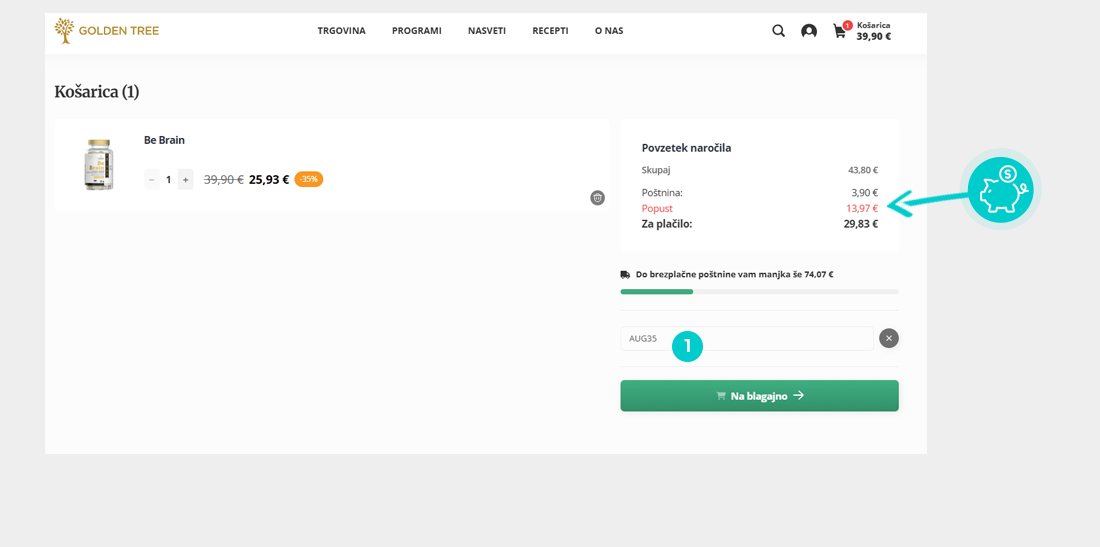Click the free shipping progress bar
Screen dimensions: 1100x547
pos(759,292)
